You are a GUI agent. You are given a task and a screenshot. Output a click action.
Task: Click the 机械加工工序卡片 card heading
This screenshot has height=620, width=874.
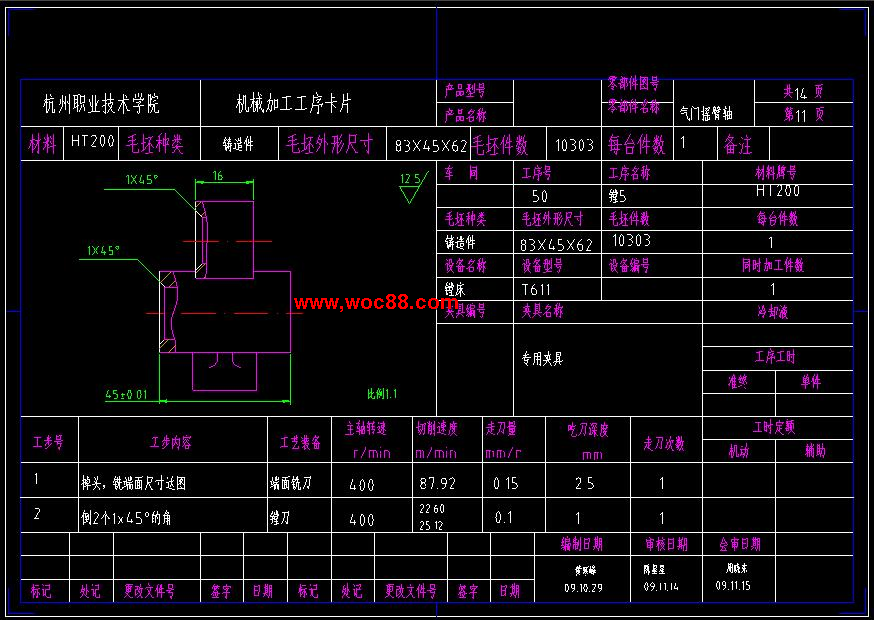(294, 104)
